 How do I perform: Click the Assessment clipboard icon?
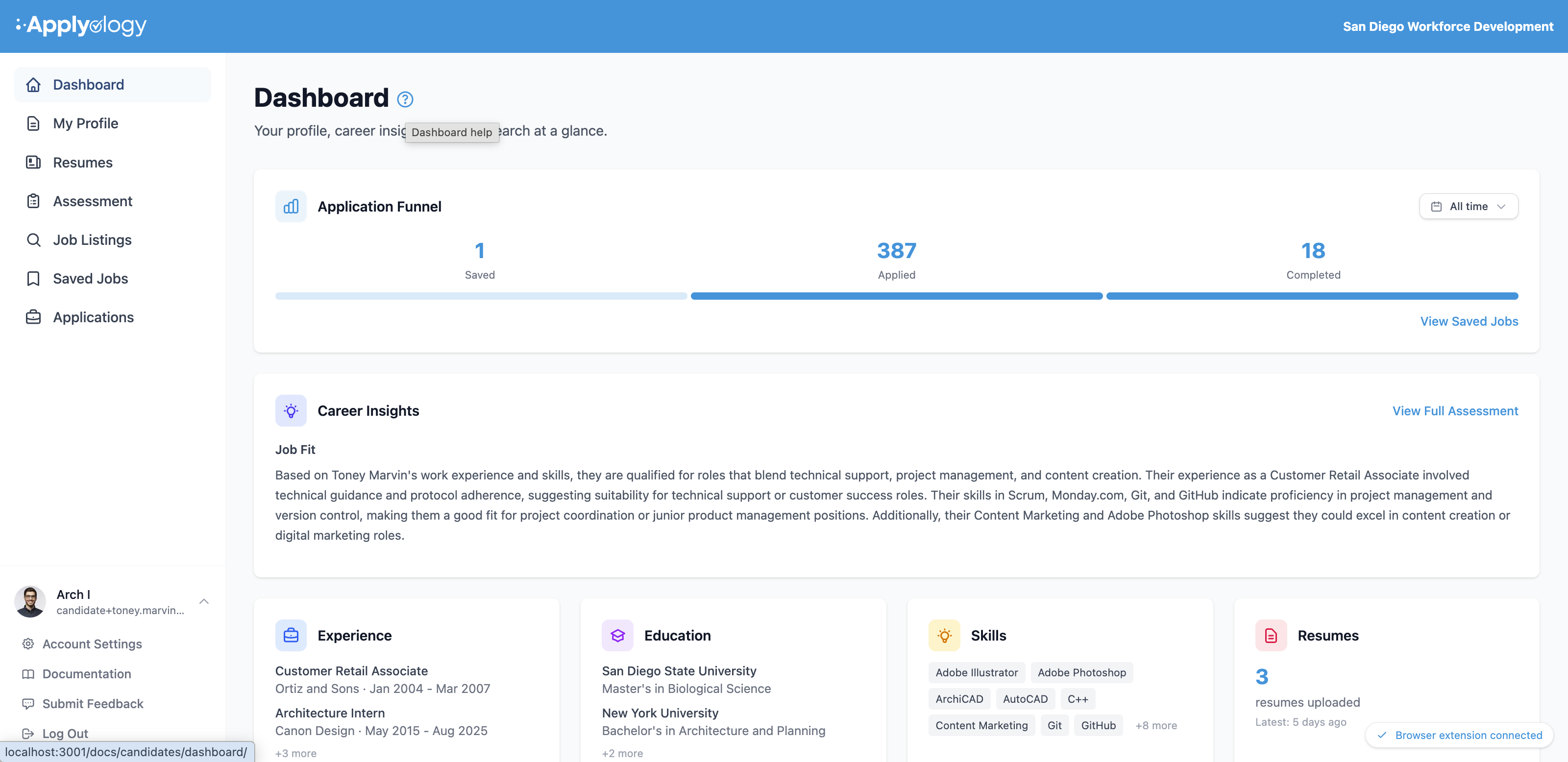coord(33,201)
